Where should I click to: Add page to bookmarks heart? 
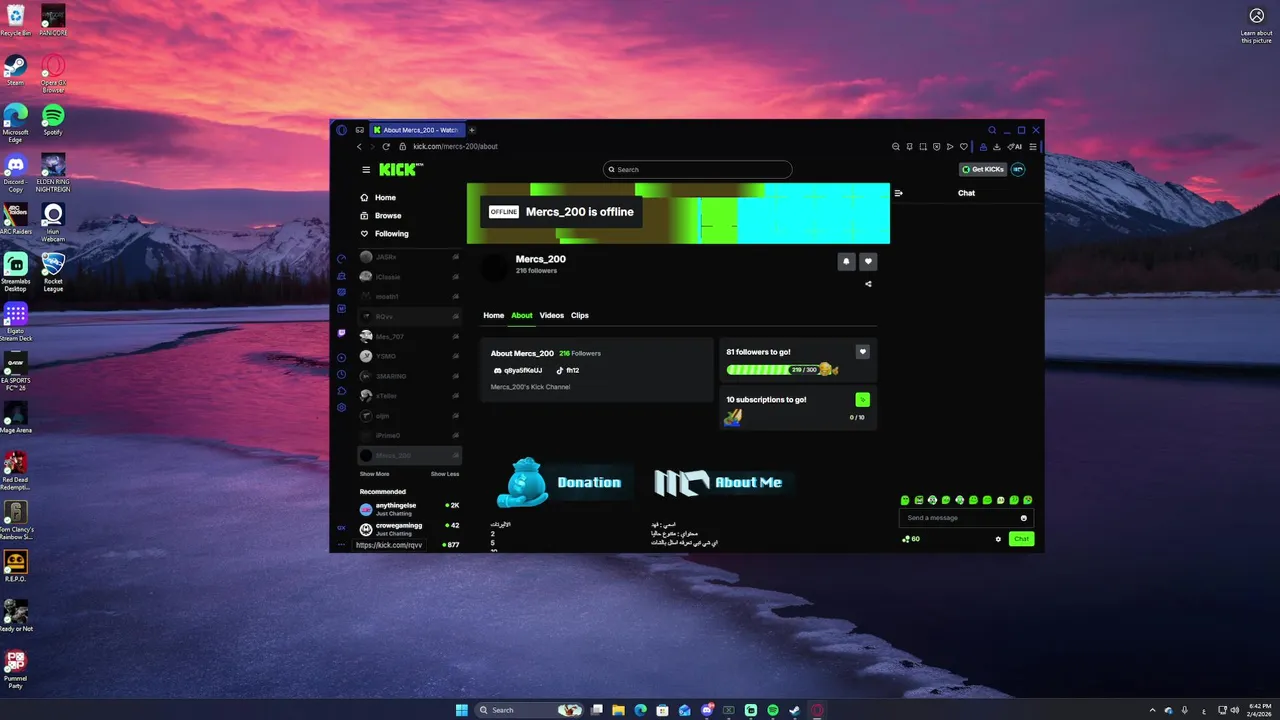pos(963,147)
